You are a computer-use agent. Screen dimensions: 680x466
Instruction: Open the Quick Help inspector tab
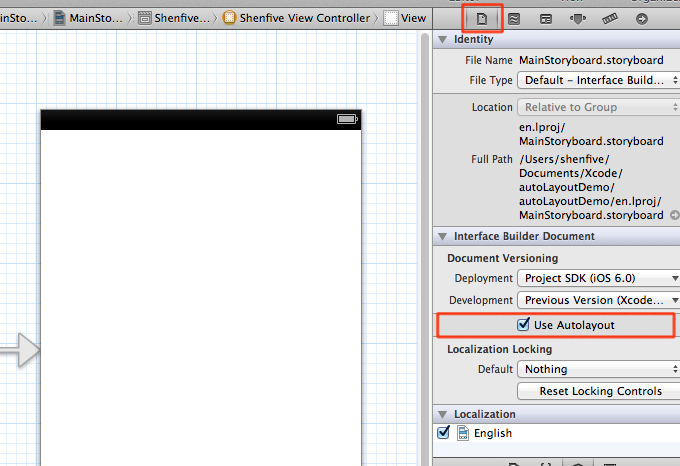coord(514,19)
